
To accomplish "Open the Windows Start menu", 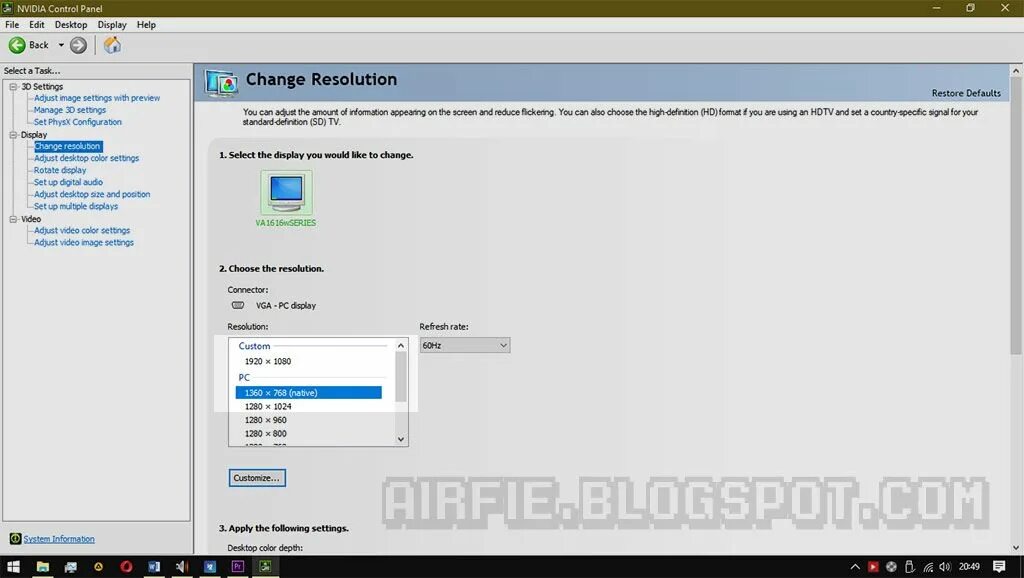I will [13, 567].
